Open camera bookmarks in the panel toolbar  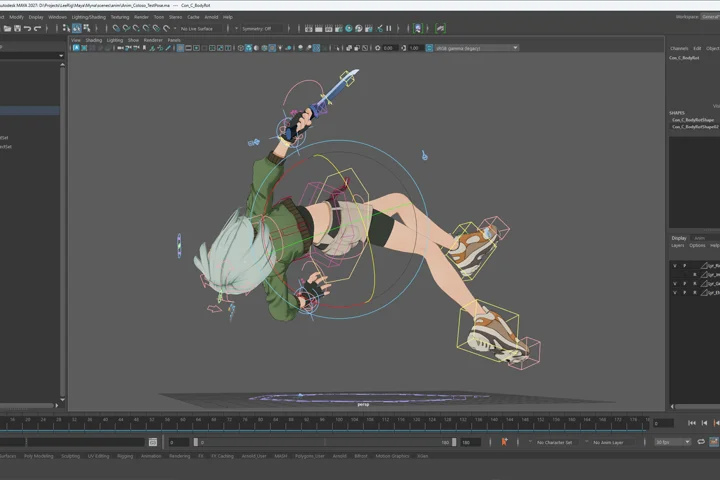[x=144, y=48]
